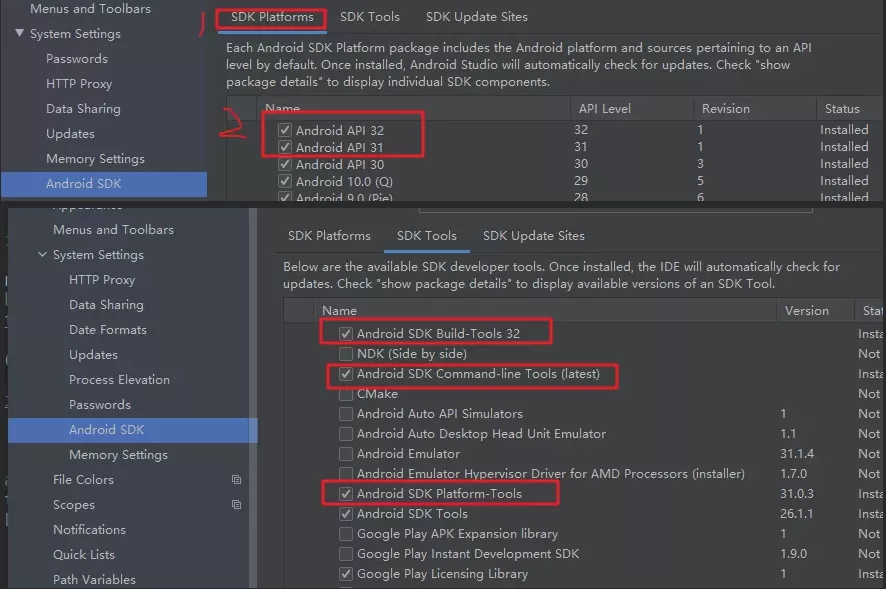The width and height of the screenshot is (886, 589).
Task: Open Updates in the lower window sidebar
Action: pos(93,355)
